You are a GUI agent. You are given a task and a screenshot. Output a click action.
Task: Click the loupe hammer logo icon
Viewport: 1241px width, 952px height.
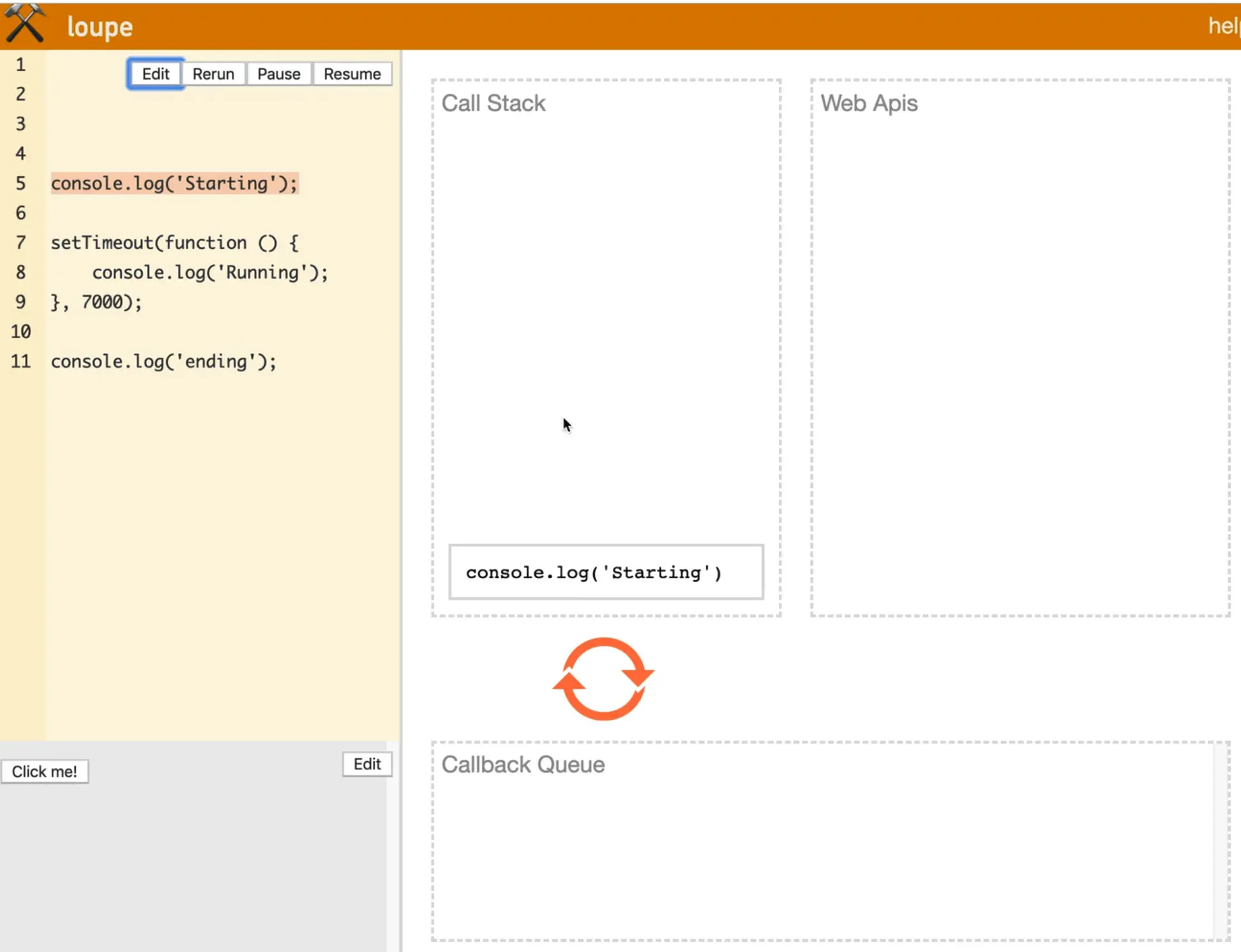click(24, 24)
